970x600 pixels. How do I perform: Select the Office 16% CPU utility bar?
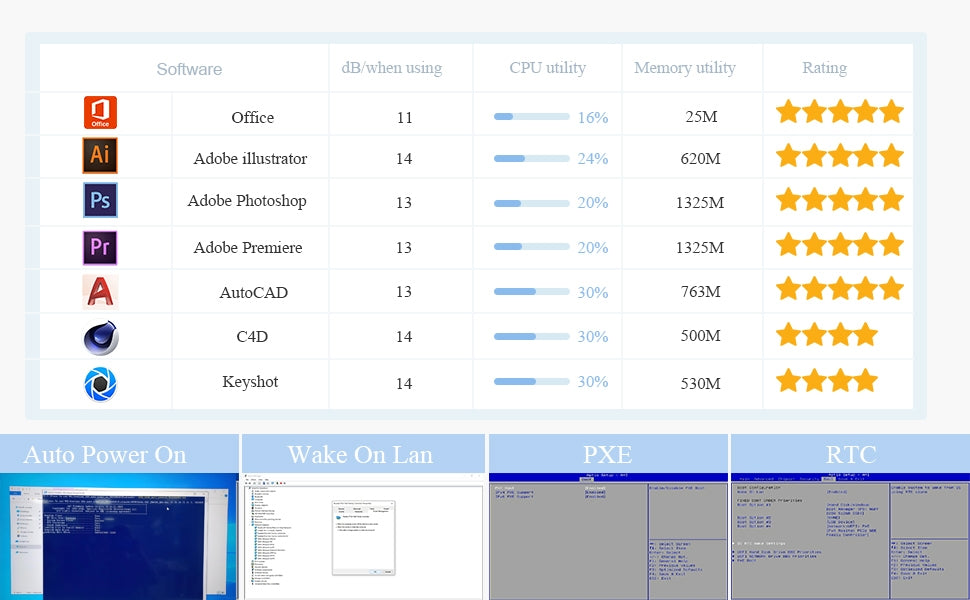(531, 117)
